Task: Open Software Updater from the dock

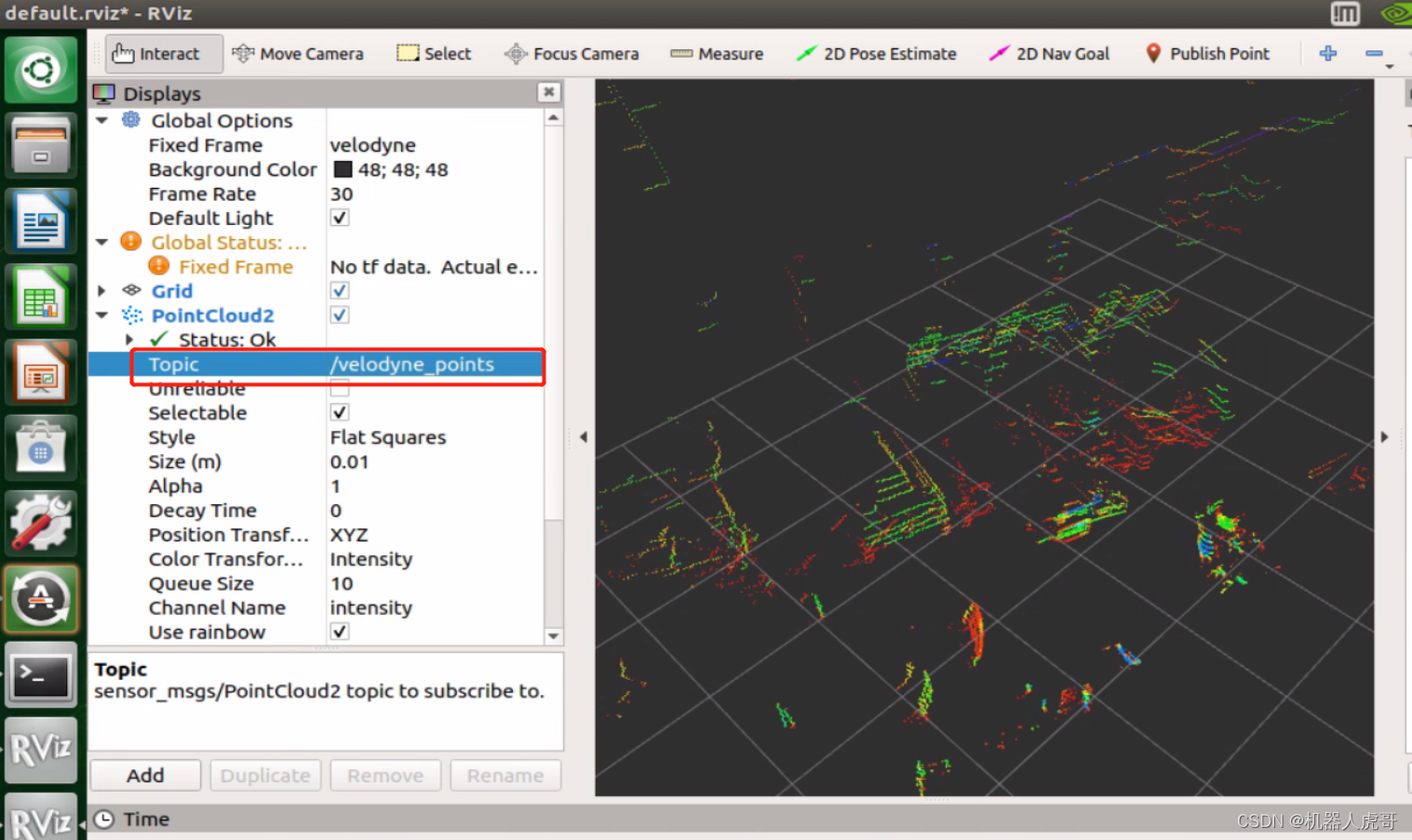Action: point(40,598)
